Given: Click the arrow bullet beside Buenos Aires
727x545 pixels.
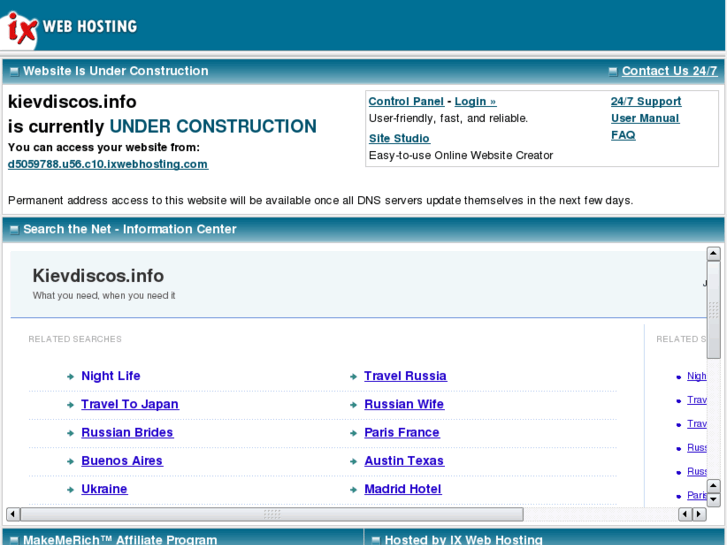Looking at the screenshot, I should tap(70, 462).
